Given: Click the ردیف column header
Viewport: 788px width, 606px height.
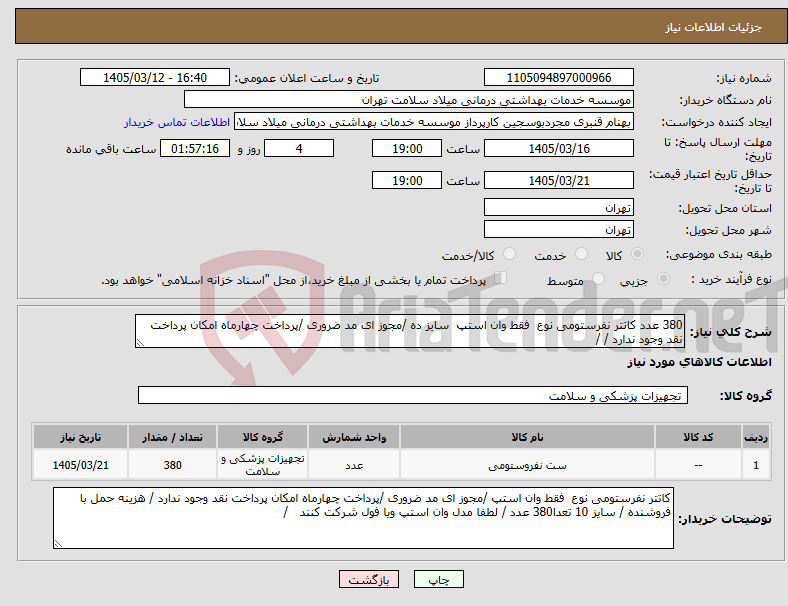Looking at the screenshot, I should pos(756,437).
